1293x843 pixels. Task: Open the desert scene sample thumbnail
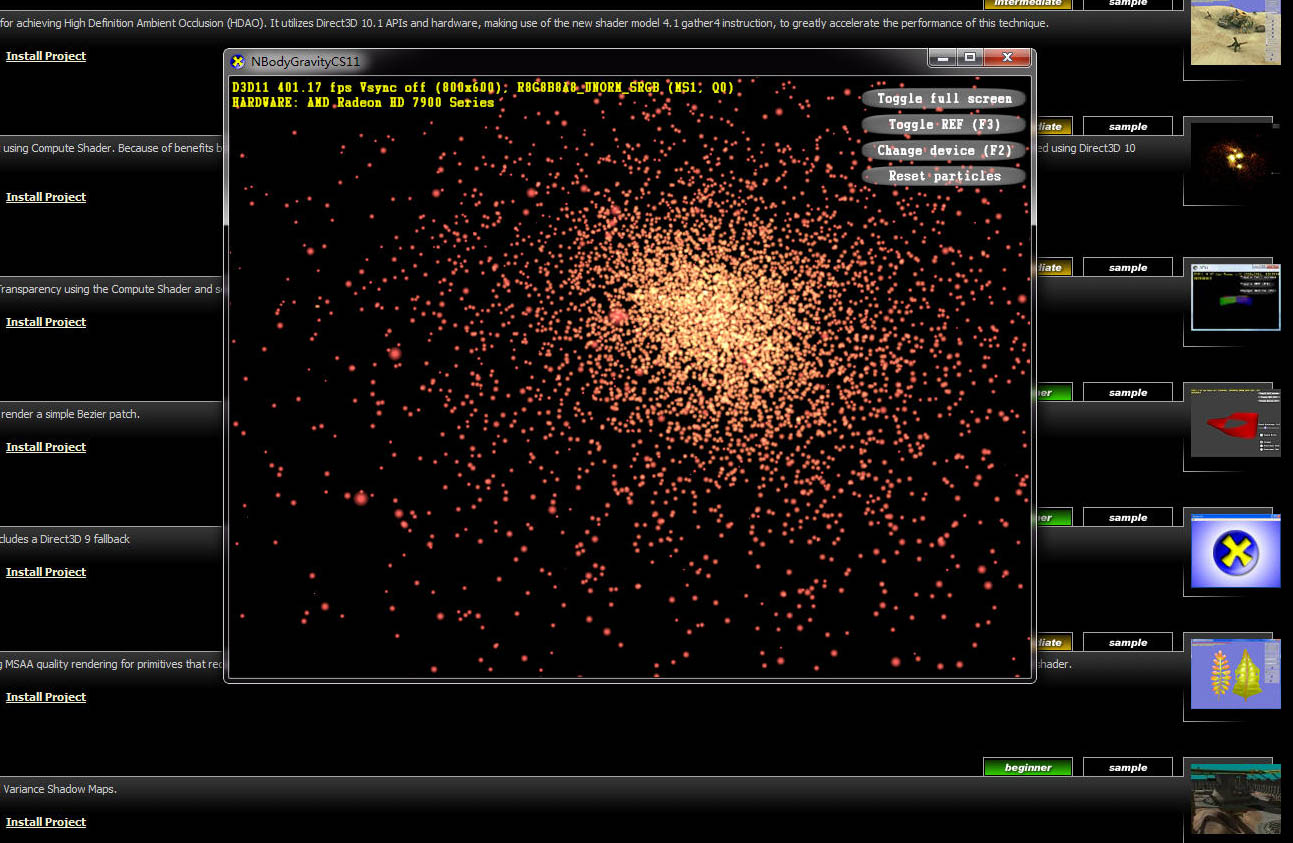coord(1235,33)
